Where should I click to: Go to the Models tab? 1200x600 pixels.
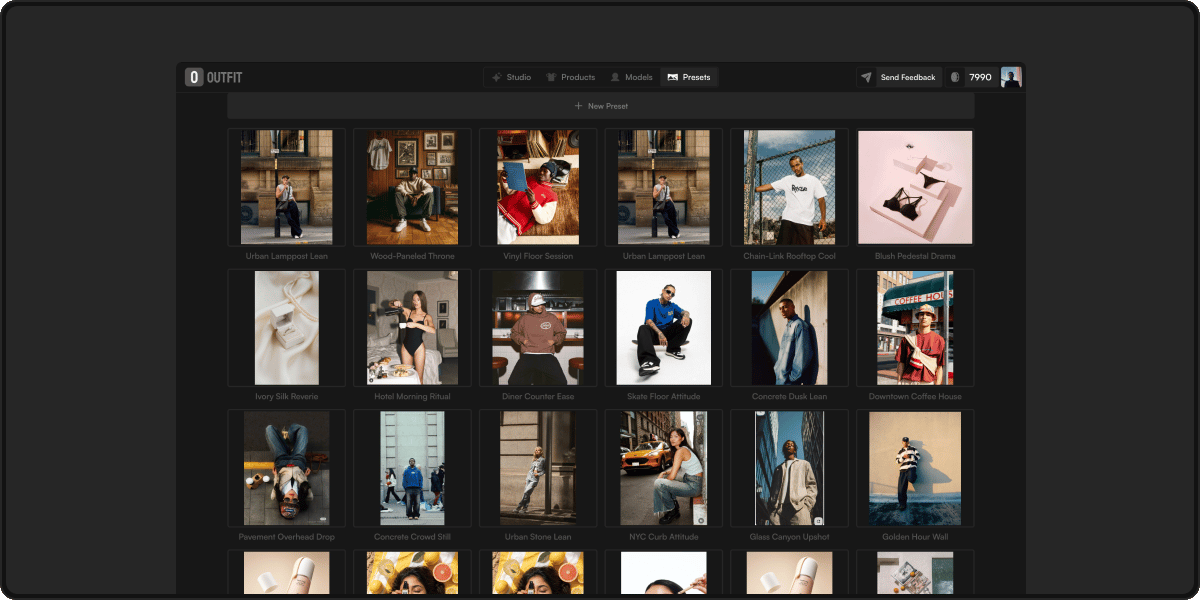tap(631, 77)
